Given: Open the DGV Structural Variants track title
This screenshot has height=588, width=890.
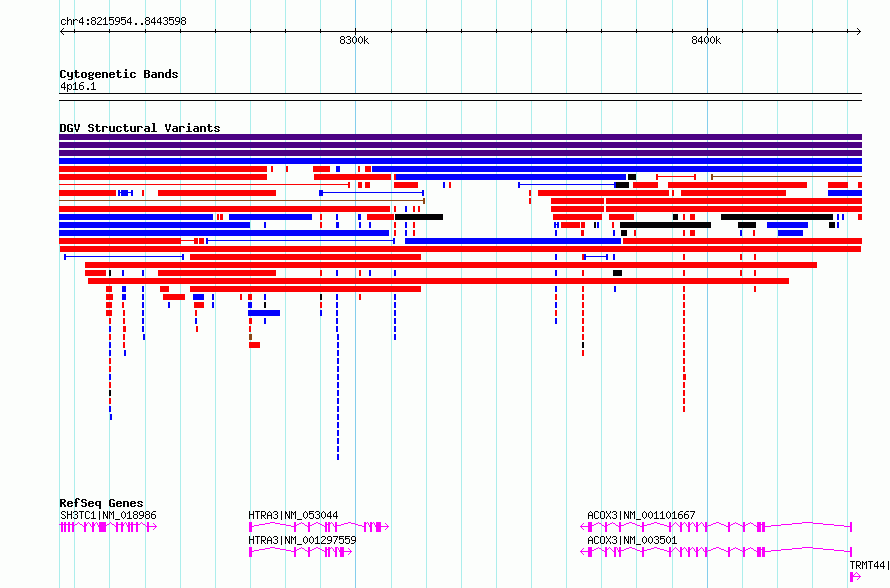Looking at the screenshot, I should (140, 128).
